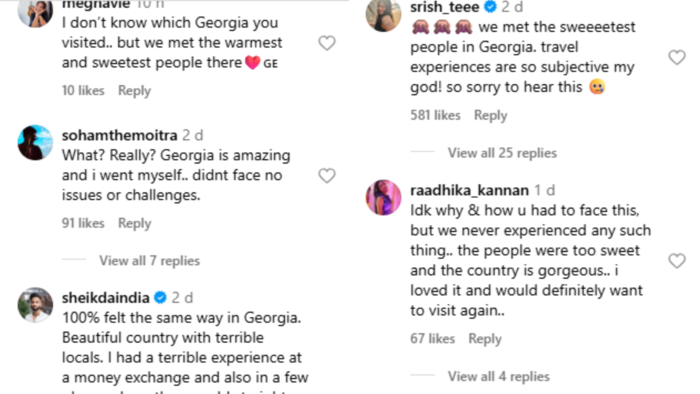The width and height of the screenshot is (700, 394).
Task: Reply to raadhika_kannan's comment
Action: [x=485, y=339]
